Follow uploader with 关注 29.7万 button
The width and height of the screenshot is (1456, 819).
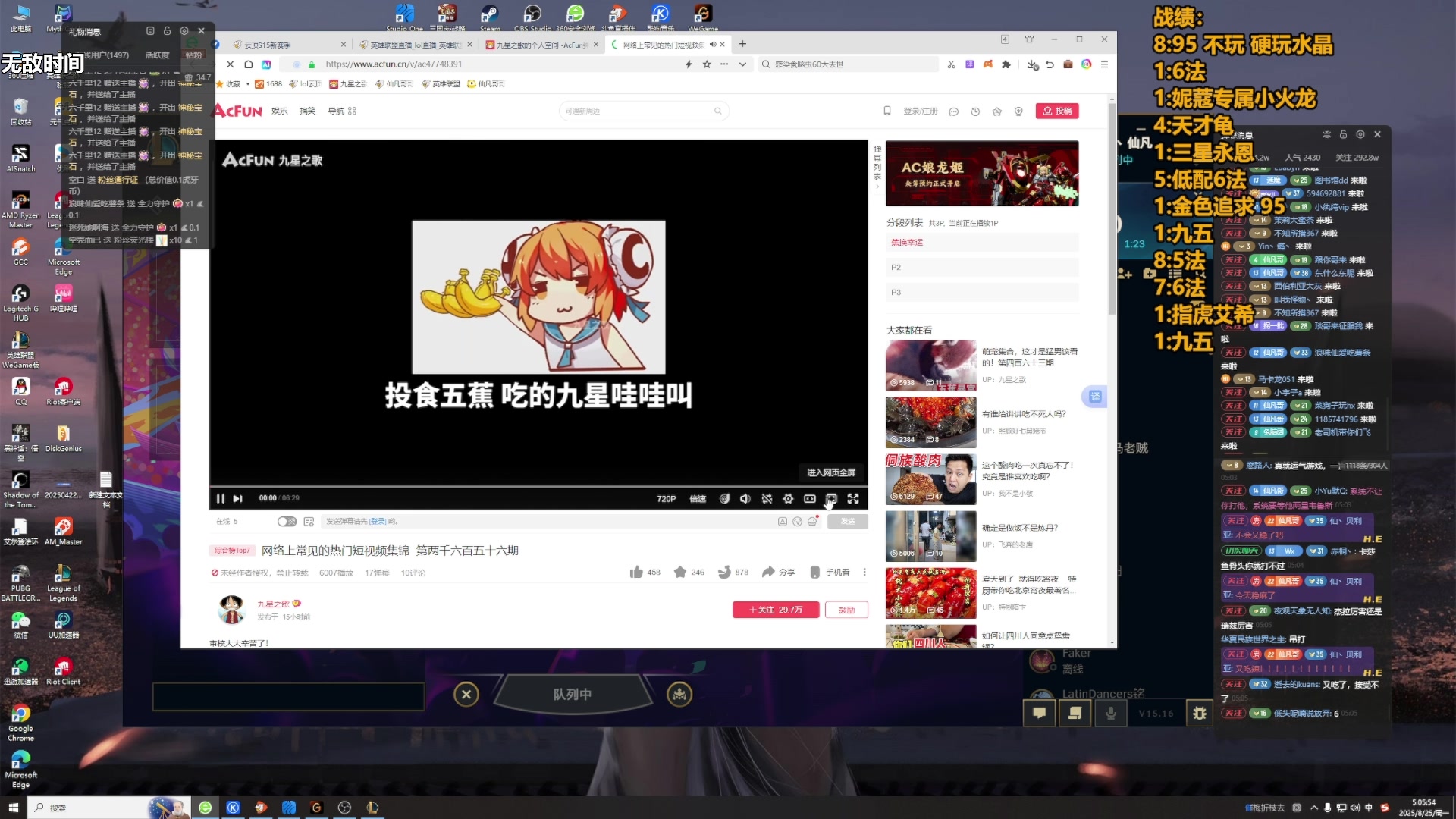coord(776,610)
